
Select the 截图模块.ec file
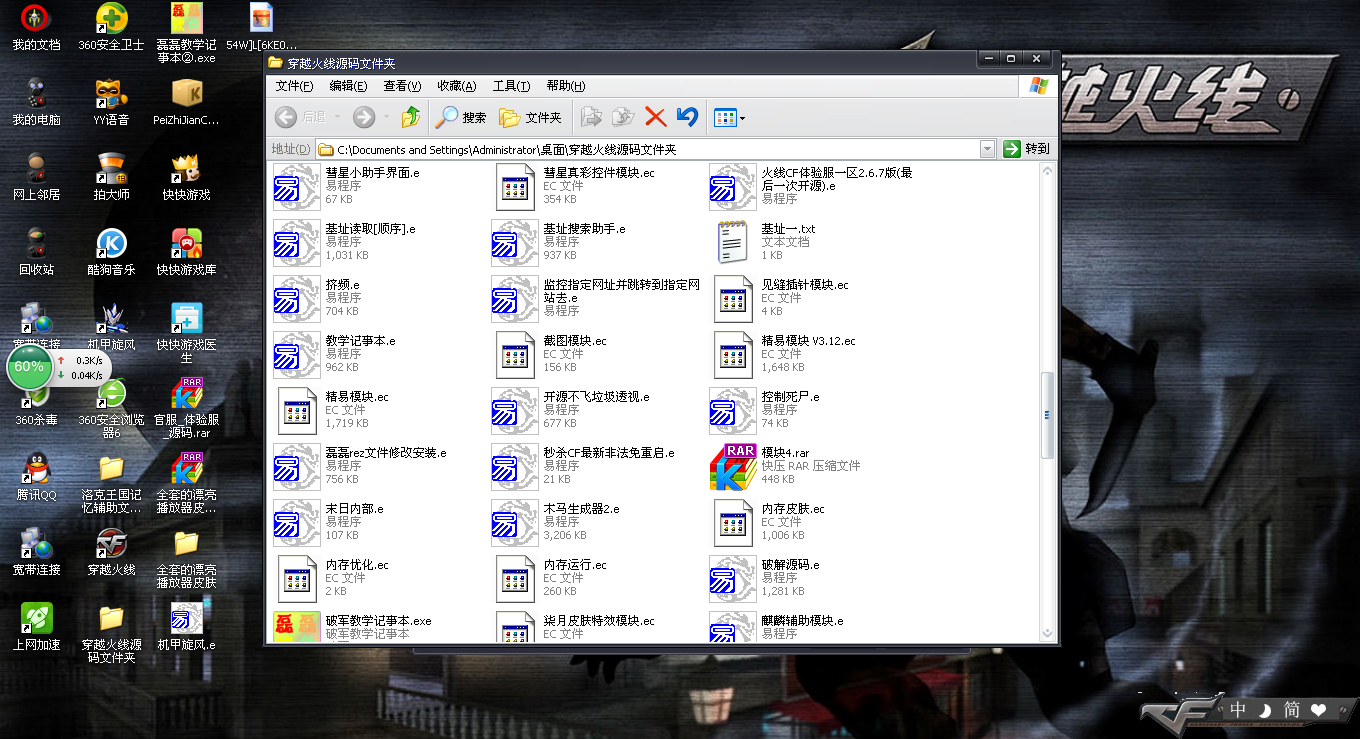click(551, 354)
